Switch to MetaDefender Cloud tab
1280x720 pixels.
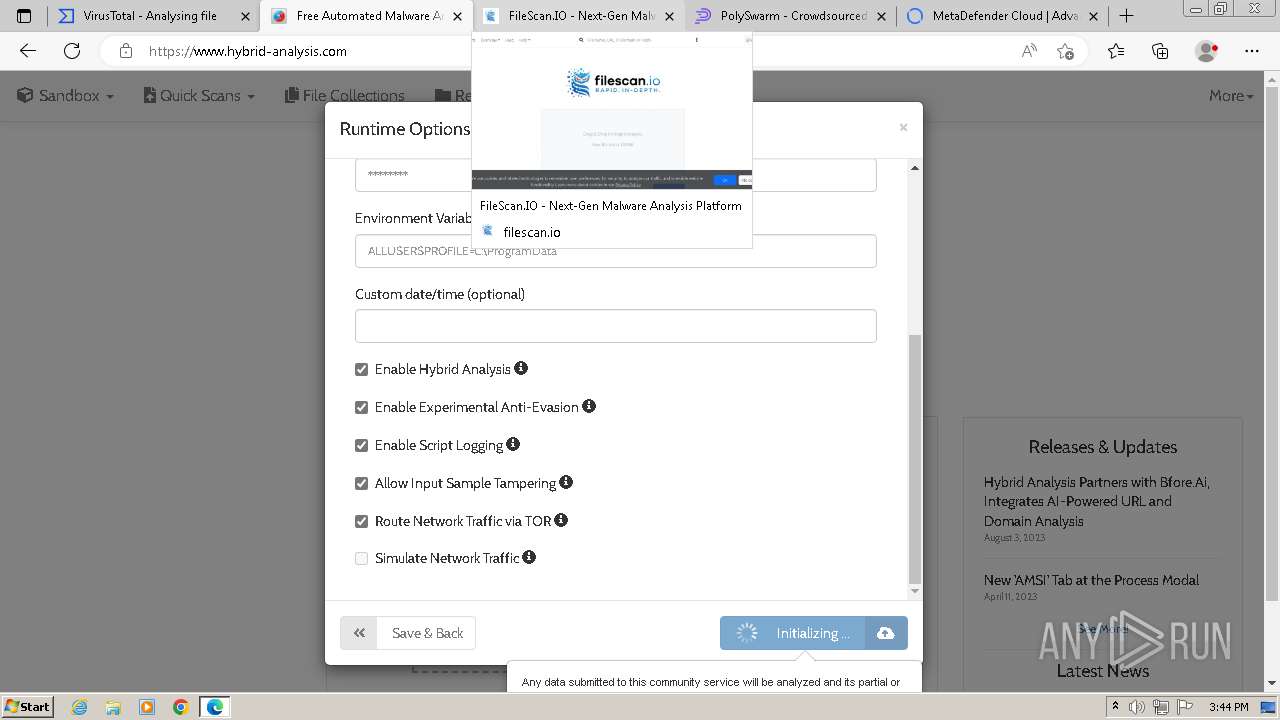pyautogui.click(x=1002, y=16)
